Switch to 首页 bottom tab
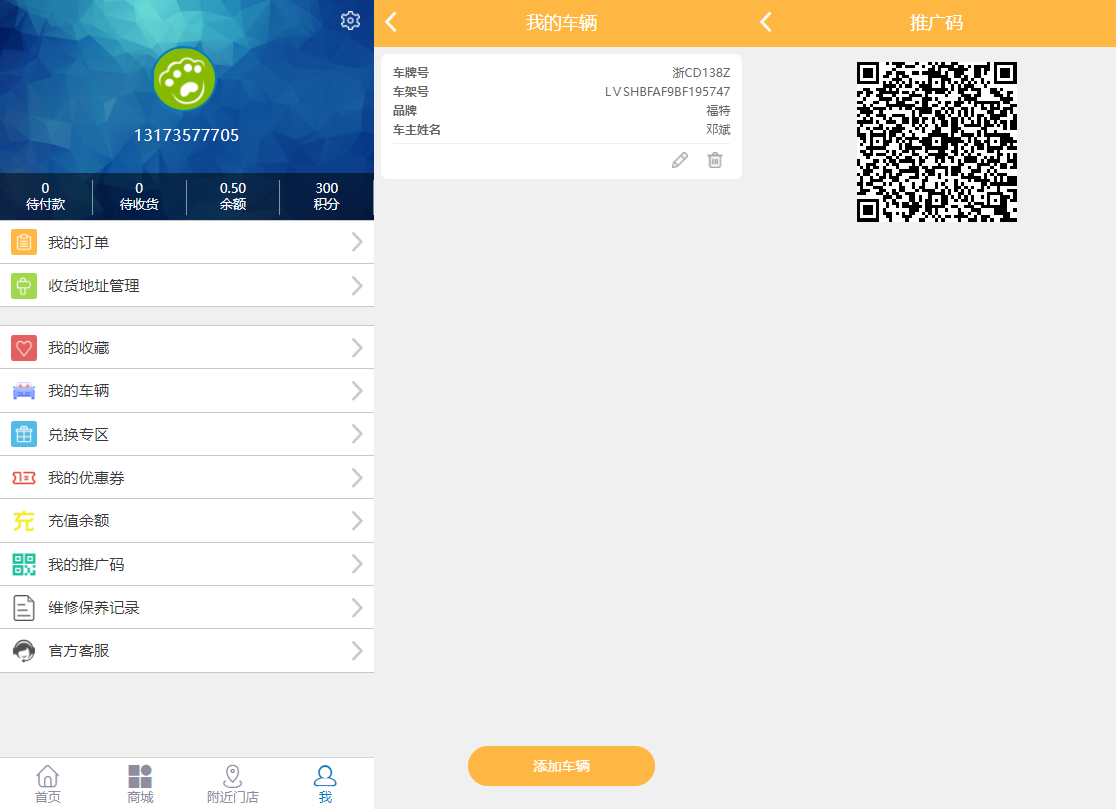The height and width of the screenshot is (809, 1116). pyautogui.click(x=48, y=784)
